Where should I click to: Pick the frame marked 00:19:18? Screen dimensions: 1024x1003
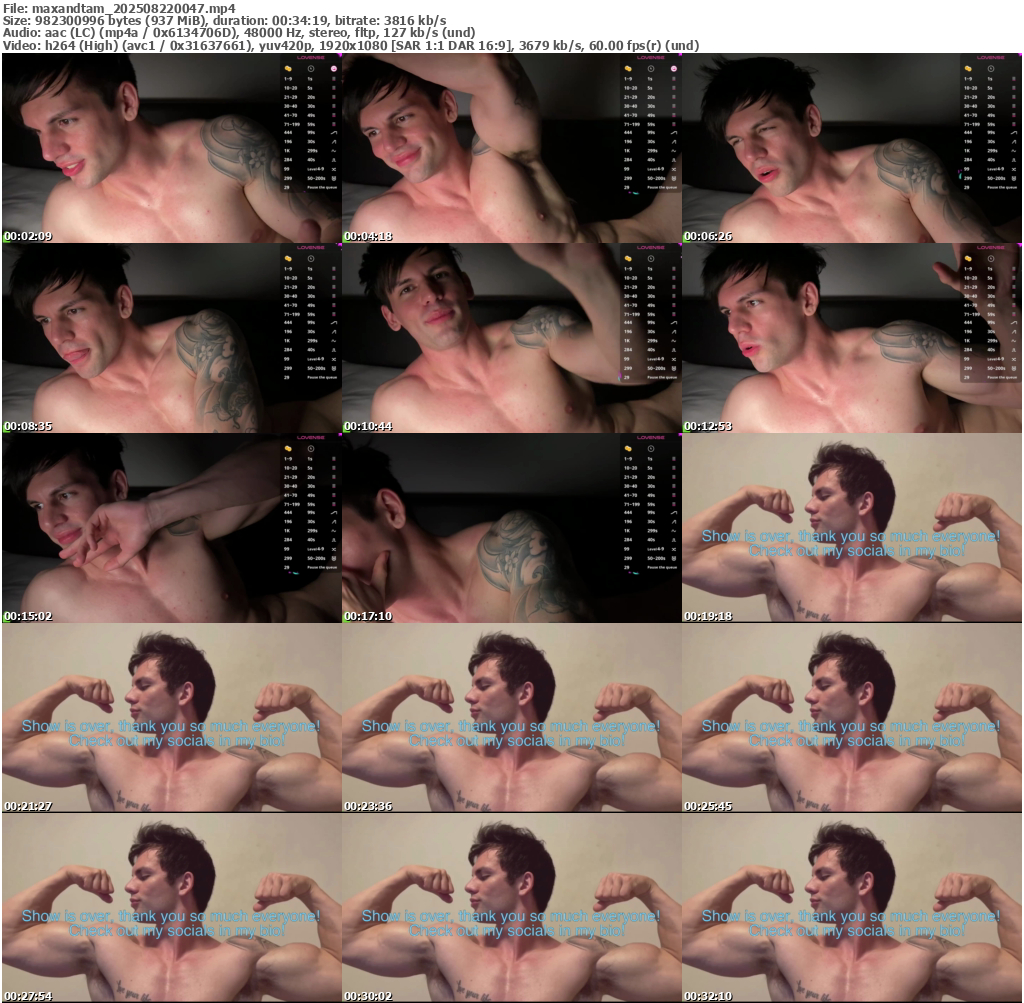tap(852, 528)
